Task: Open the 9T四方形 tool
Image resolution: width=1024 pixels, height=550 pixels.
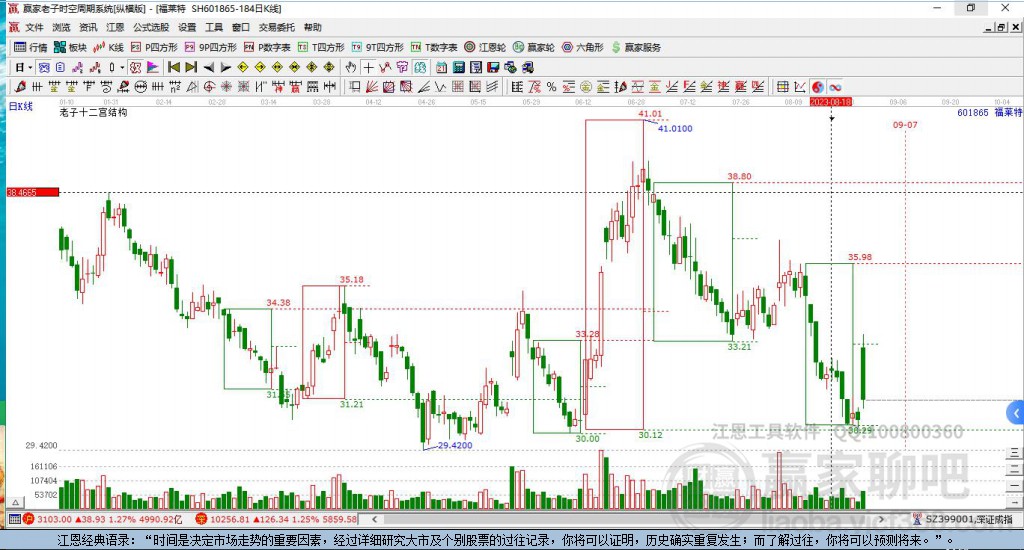Action: [x=377, y=47]
